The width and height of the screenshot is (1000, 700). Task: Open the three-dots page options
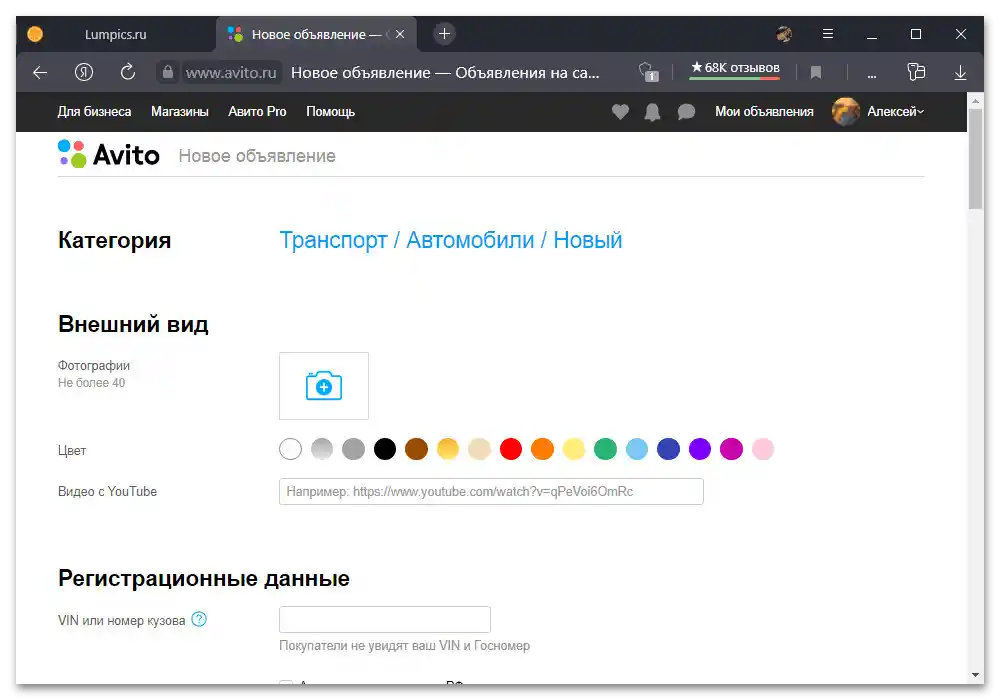pos(871,75)
